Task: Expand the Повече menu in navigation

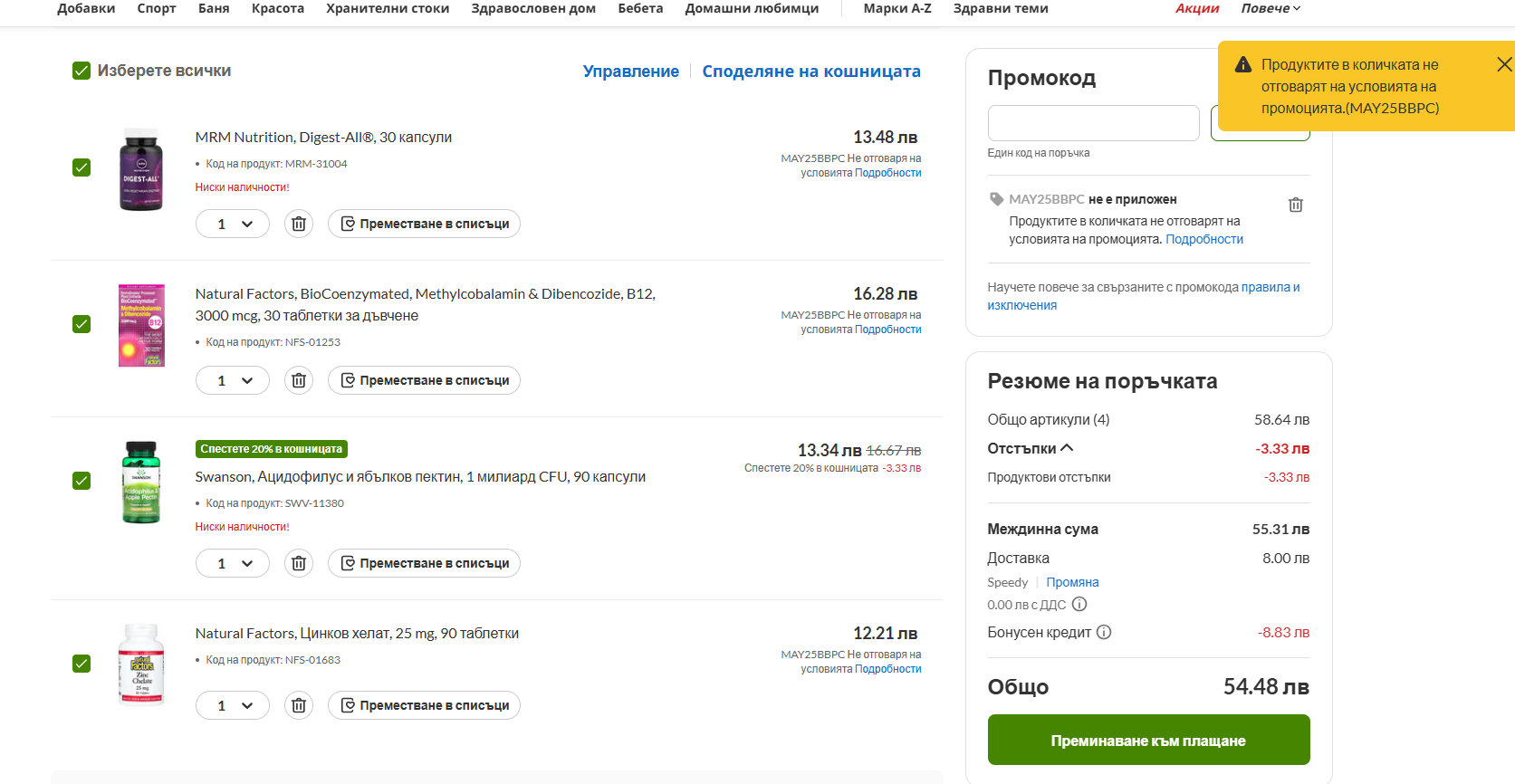Action: pos(1270,8)
